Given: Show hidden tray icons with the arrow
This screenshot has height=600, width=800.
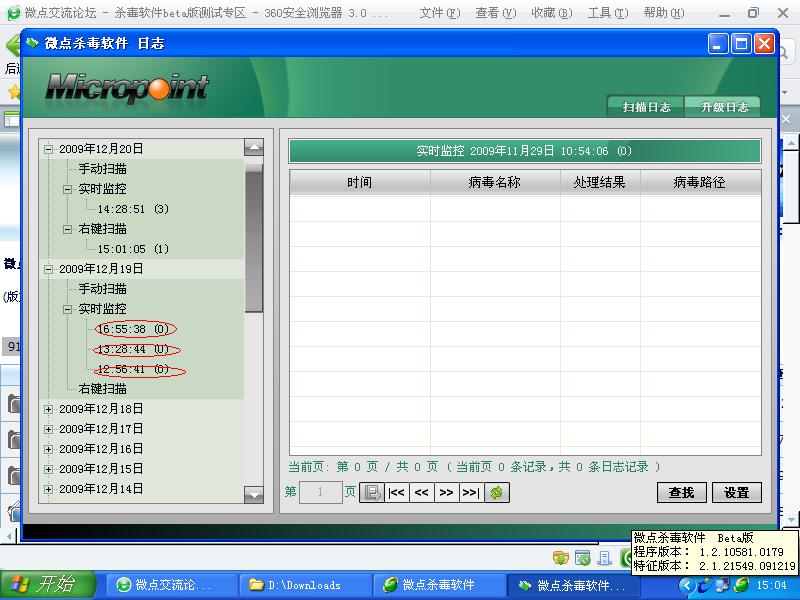Looking at the screenshot, I should pyautogui.click(x=687, y=585).
